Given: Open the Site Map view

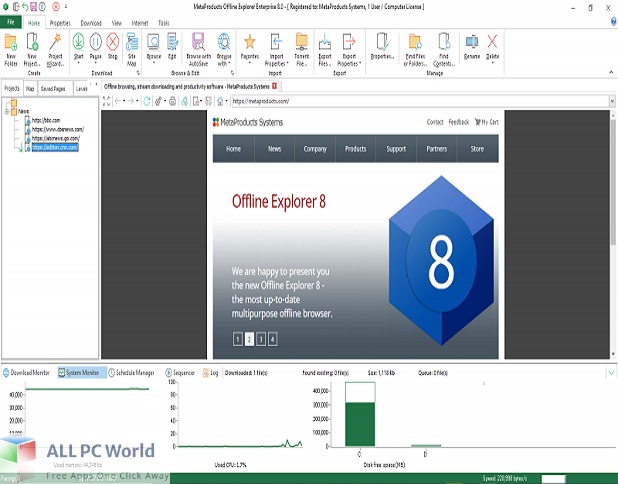Looking at the screenshot, I should coord(132,49).
